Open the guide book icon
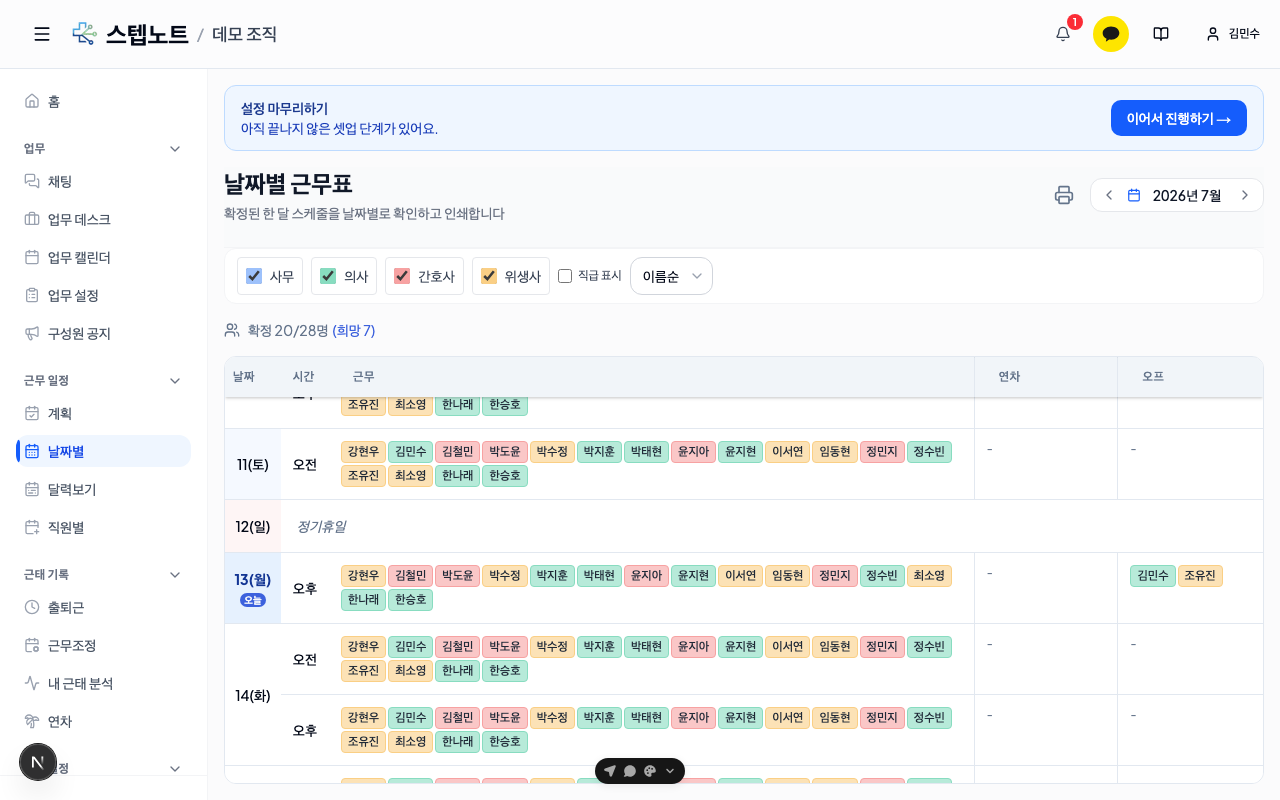This screenshot has height=800, width=1280. (x=1161, y=34)
